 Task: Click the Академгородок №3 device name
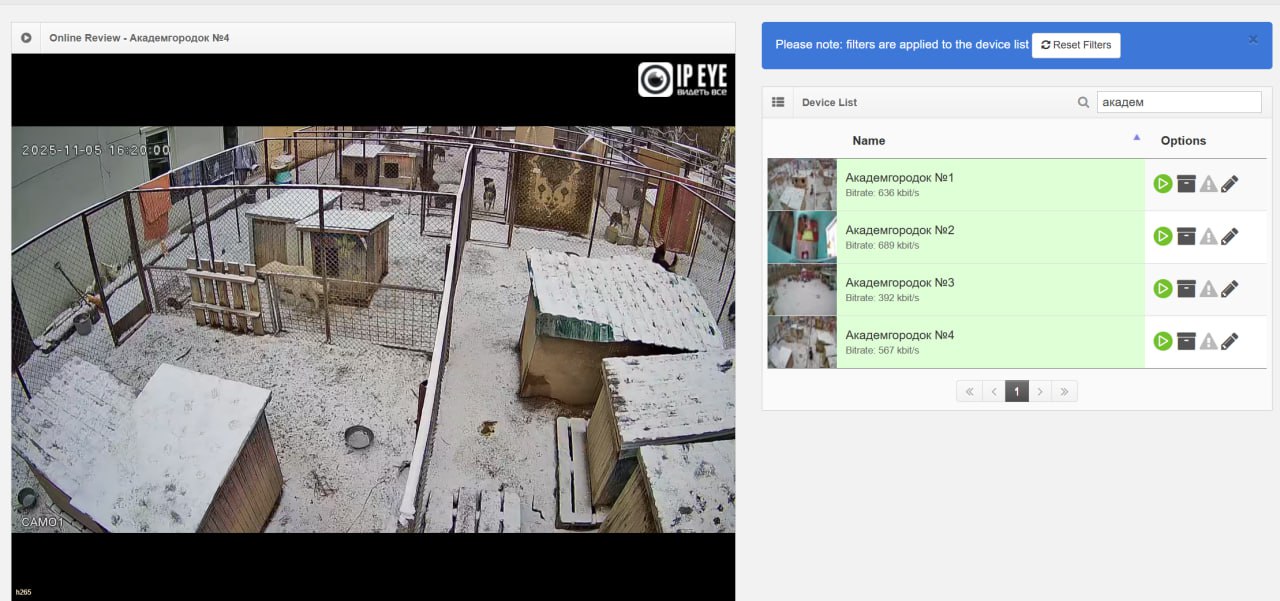click(x=899, y=283)
